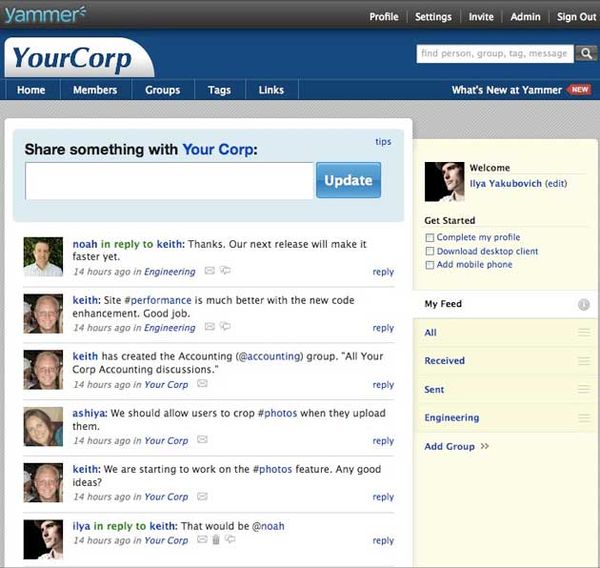The width and height of the screenshot is (600, 568).
Task: Click reply on noah's post
Action: (383, 272)
